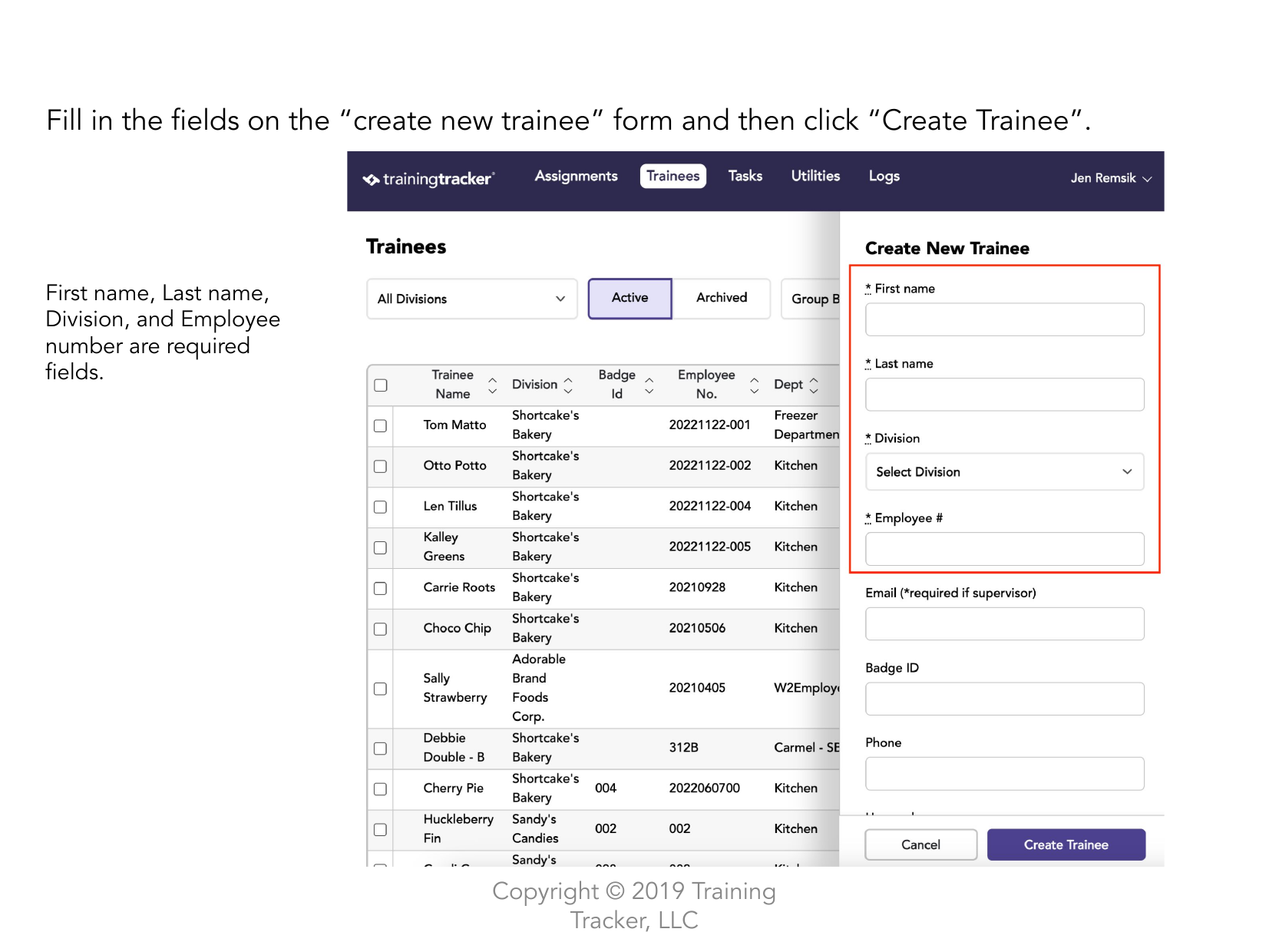Click the Last name input field
This screenshot has height=952, width=1269.
(x=1004, y=395)
